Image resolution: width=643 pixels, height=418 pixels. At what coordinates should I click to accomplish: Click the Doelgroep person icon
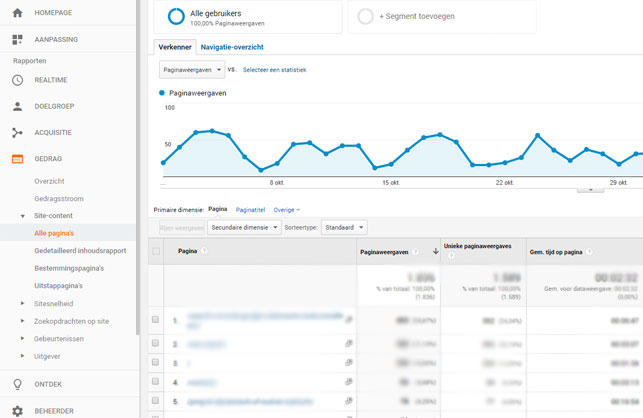click(x=17, y=106)
